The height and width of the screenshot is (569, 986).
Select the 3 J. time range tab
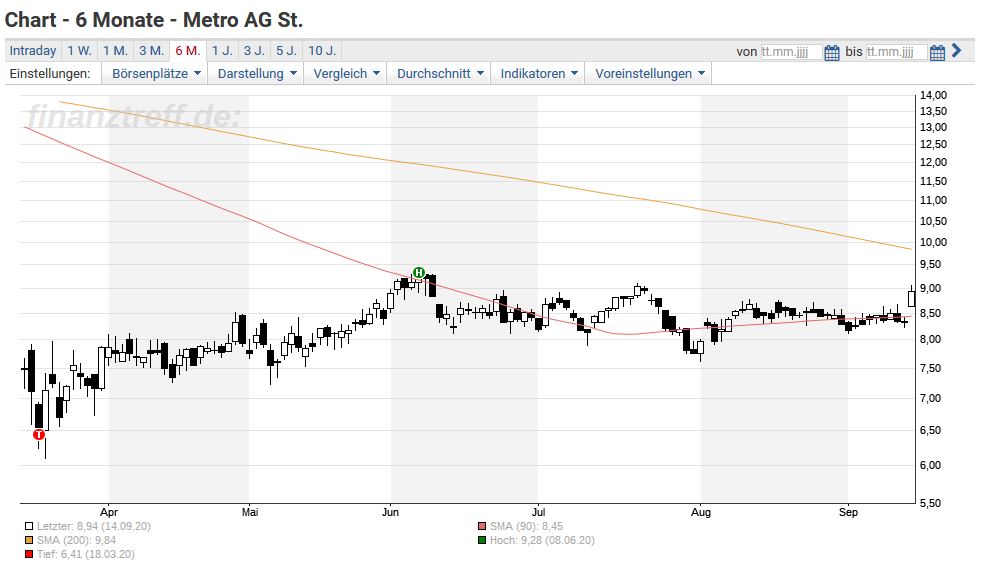click(x=254, y=51)
